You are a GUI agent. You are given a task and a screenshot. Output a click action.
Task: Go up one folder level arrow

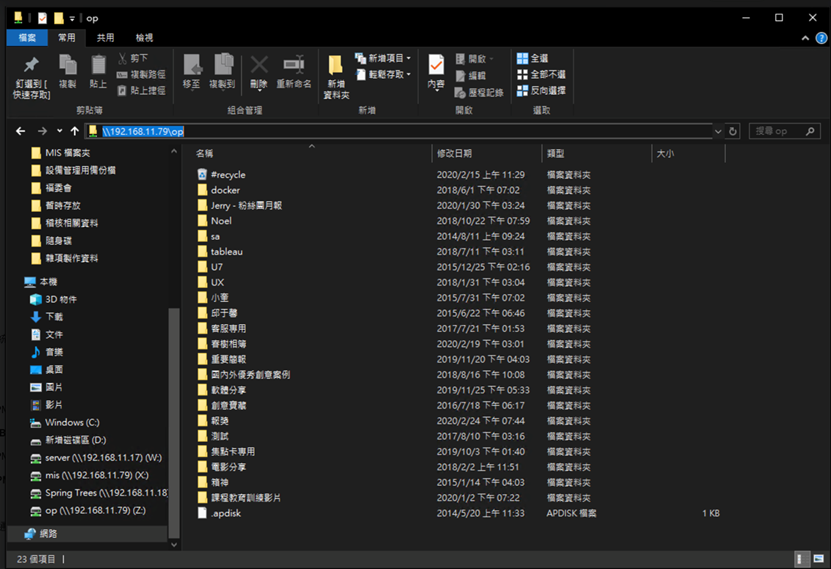[75, 131]
